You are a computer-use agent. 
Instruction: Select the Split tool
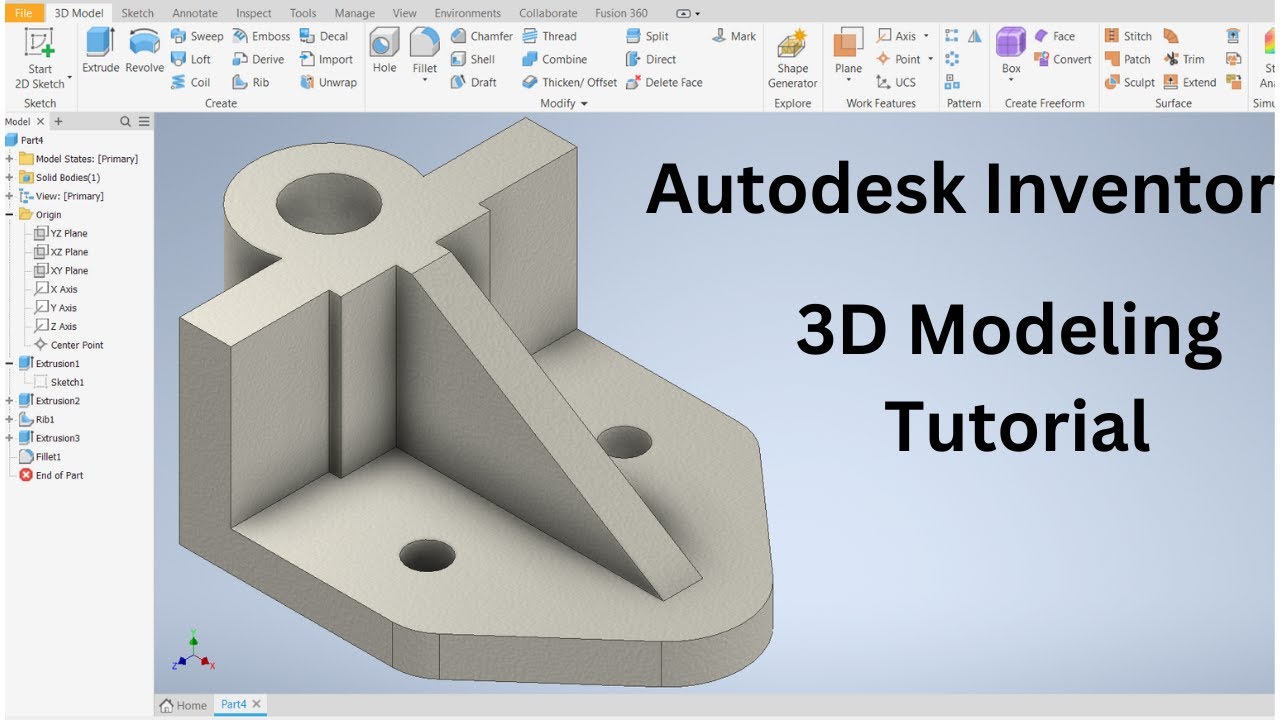(x=647, y=36)
